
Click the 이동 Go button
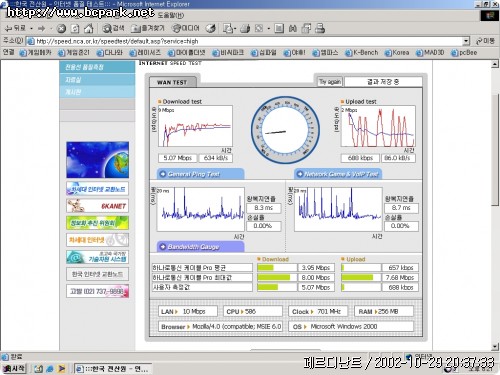[485, 41]
